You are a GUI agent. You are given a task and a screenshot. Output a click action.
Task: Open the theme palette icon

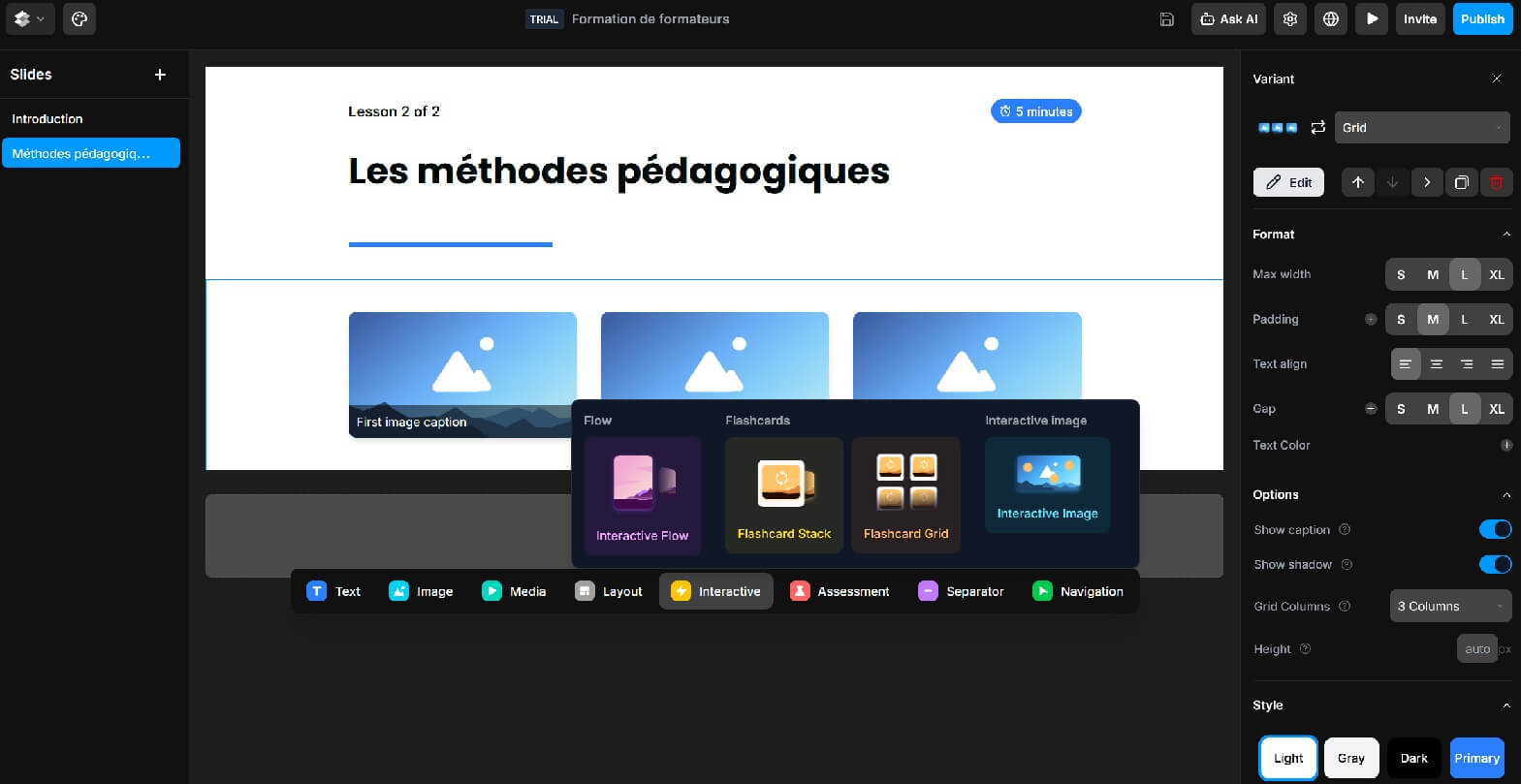(x=79, y=18)
